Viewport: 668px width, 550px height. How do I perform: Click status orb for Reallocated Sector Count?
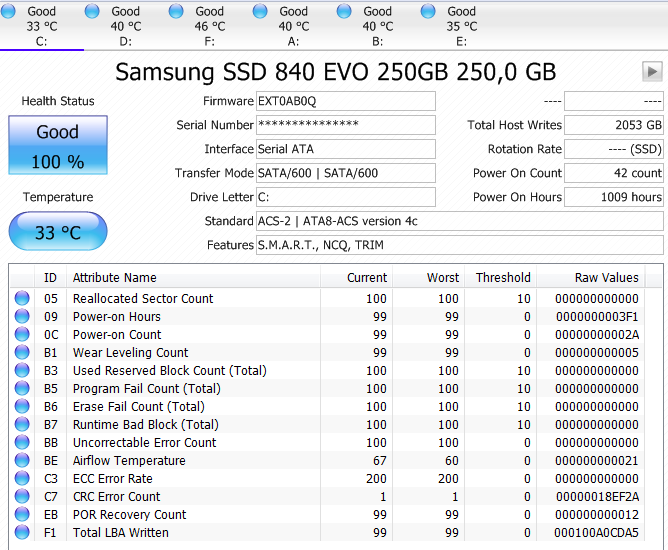point(22,298)
